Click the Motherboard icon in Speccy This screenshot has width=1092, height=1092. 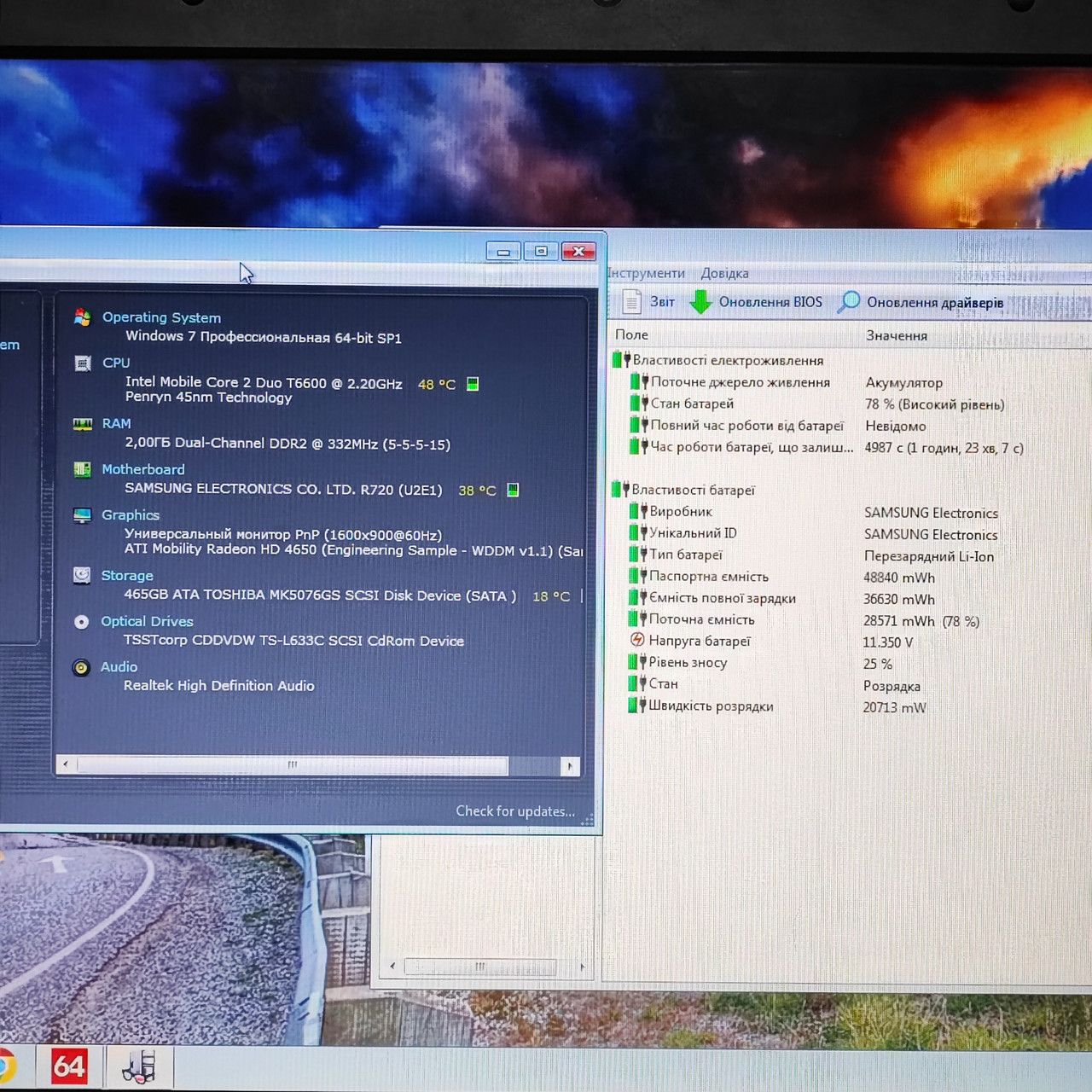point(82,469)
